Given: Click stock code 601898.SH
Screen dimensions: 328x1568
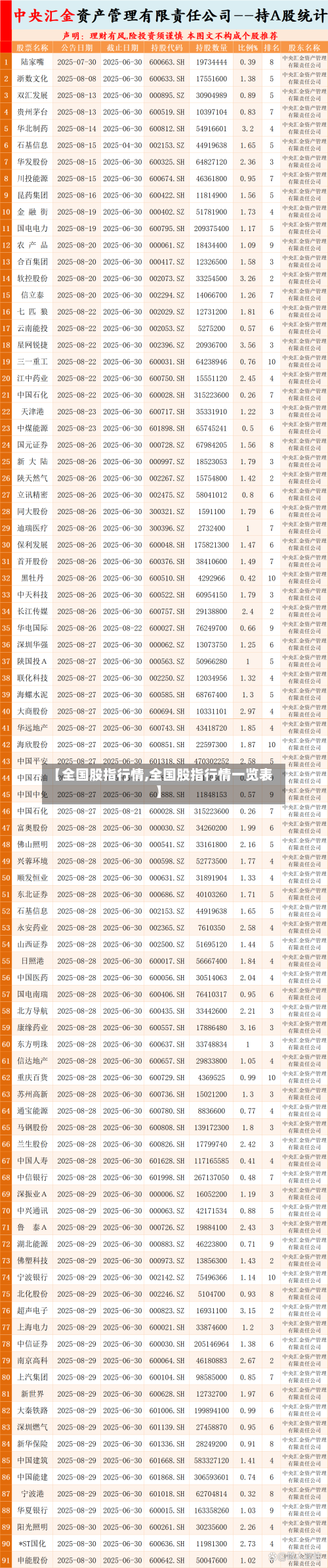Looking at the screenshot, I should (x=167, y=429).
